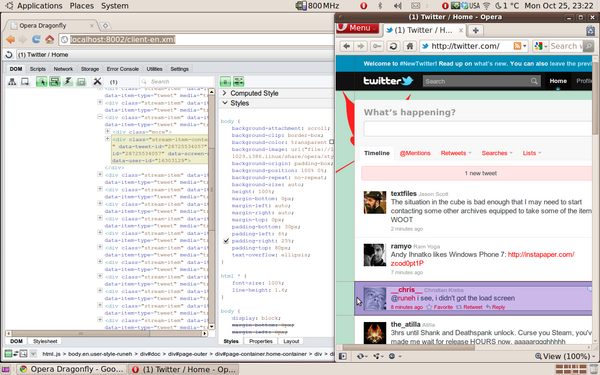Expand the second stream-item div at top of tree
Image resolution: width=600 pixels, height=375 pixels.
click(x=100, y=102)
